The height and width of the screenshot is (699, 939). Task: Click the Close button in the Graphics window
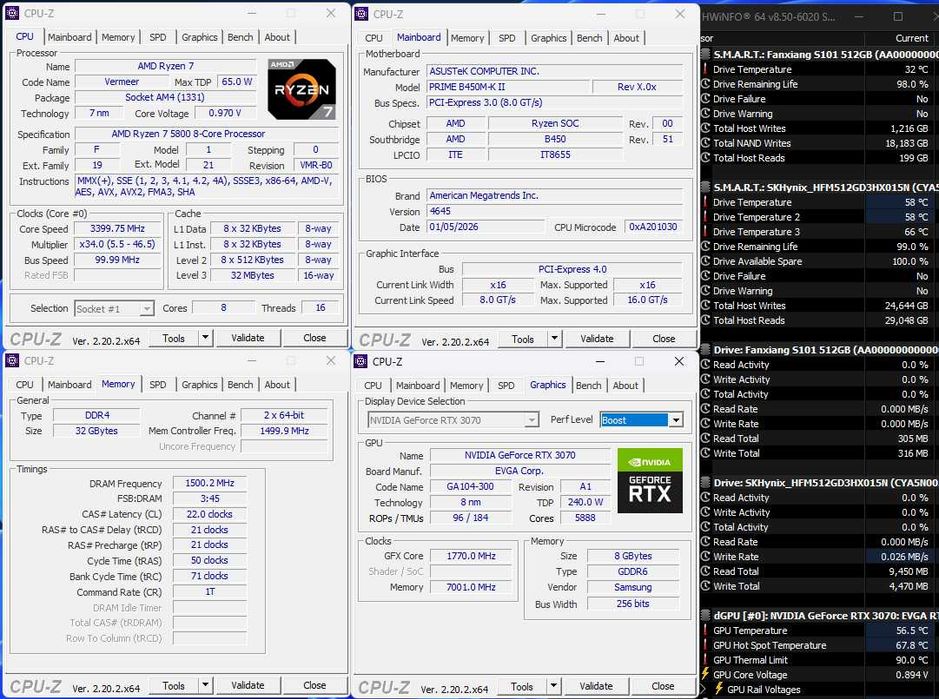[662, 686]
